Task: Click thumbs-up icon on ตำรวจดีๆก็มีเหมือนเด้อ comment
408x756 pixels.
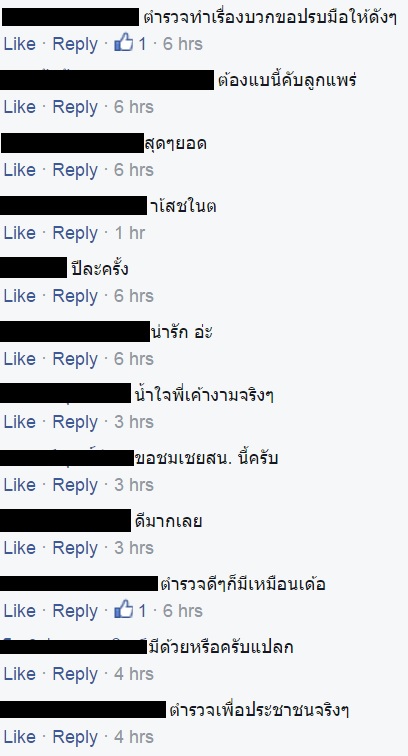Action: click(123, 609)
